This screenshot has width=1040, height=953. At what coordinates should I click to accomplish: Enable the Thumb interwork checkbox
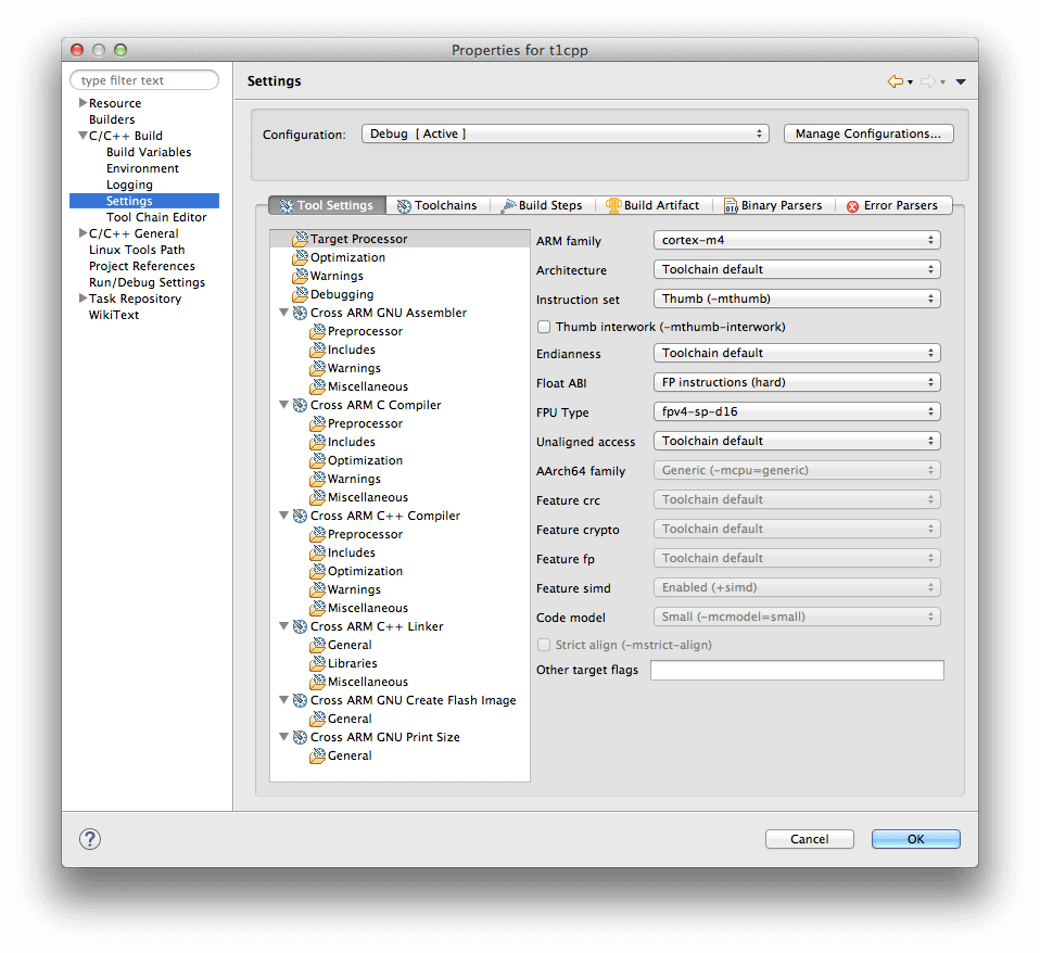click(x=544, y=327)
